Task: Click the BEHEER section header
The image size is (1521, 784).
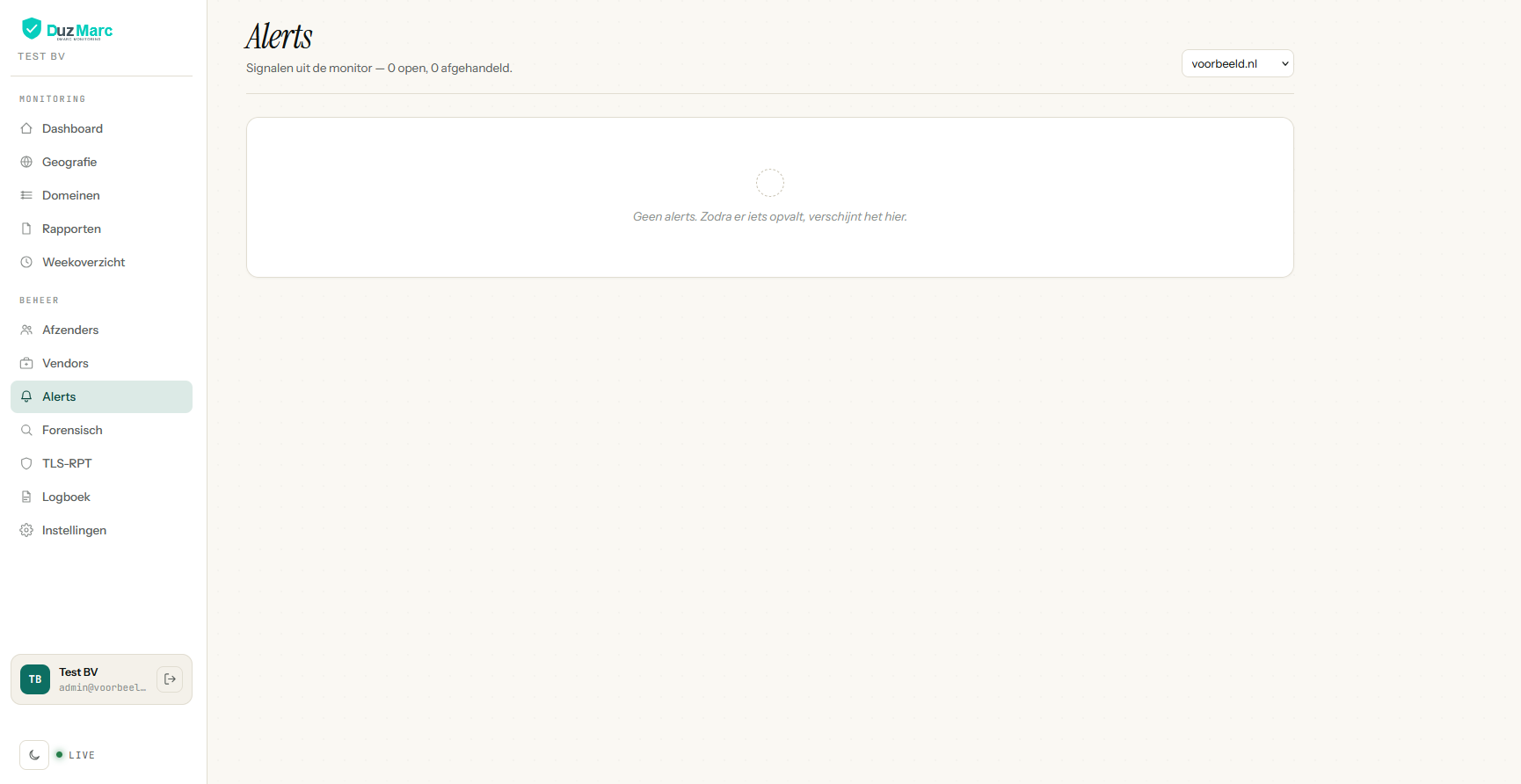Action: (40, 301)
